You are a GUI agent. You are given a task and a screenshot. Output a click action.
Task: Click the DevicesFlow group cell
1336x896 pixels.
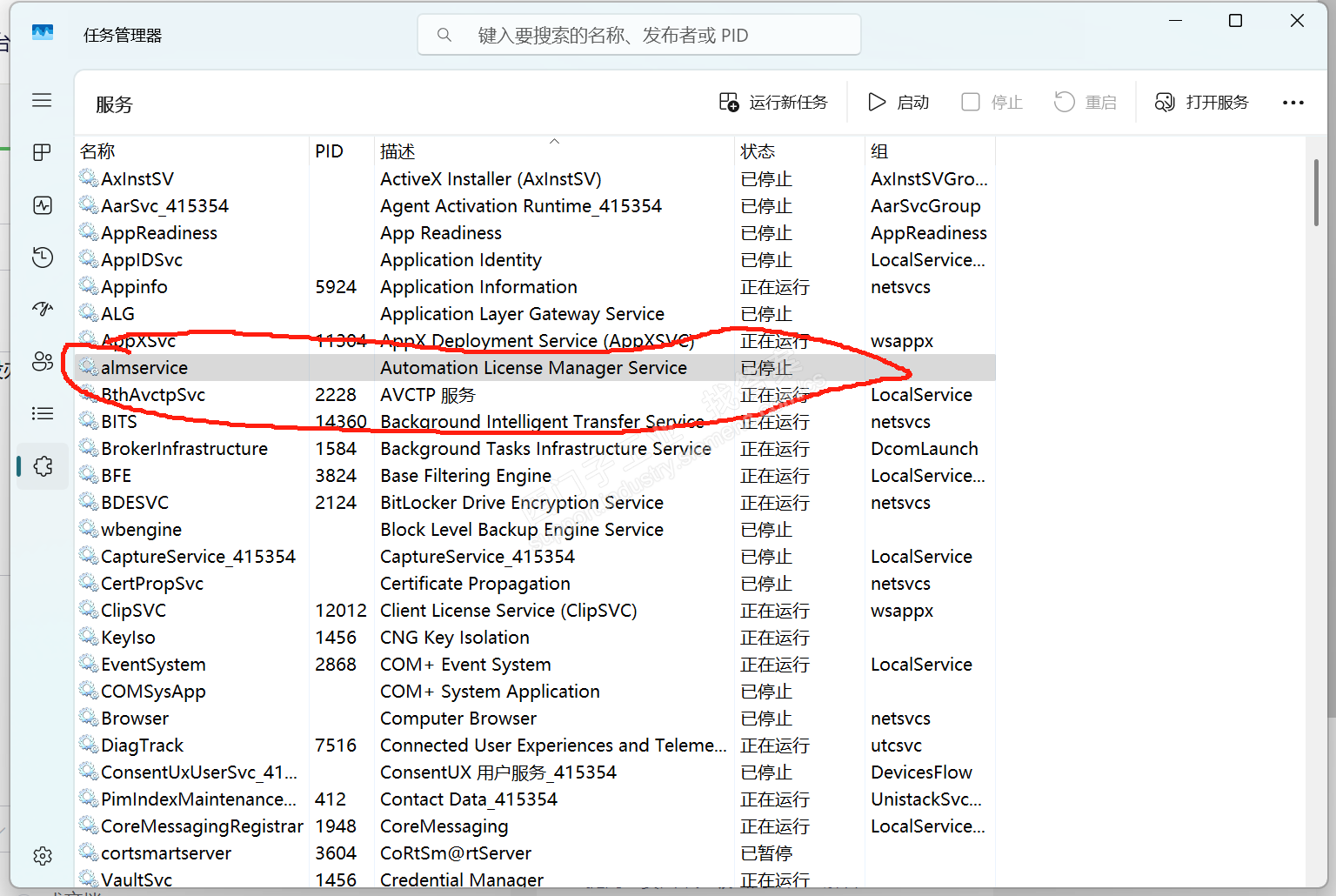tap(921, 772)
